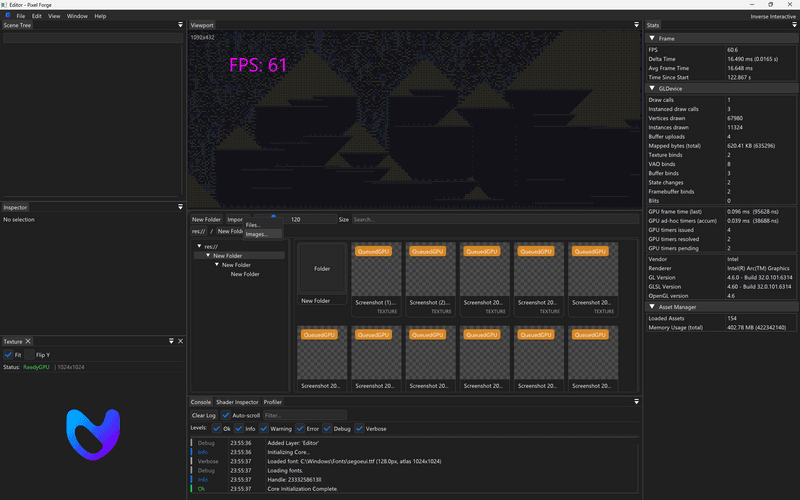Click the Clear Log button
Screen dimensions: 800x500
point(204,415)
